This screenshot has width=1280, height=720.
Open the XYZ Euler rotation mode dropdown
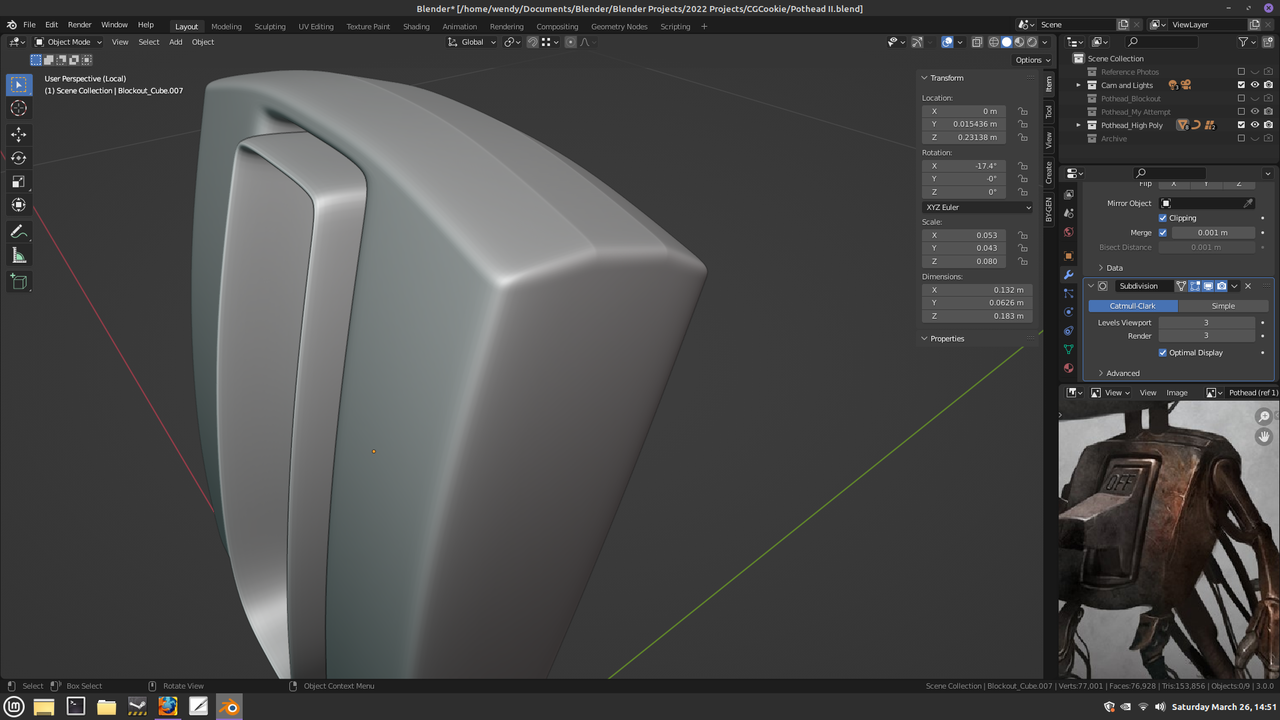click(977, 207)
